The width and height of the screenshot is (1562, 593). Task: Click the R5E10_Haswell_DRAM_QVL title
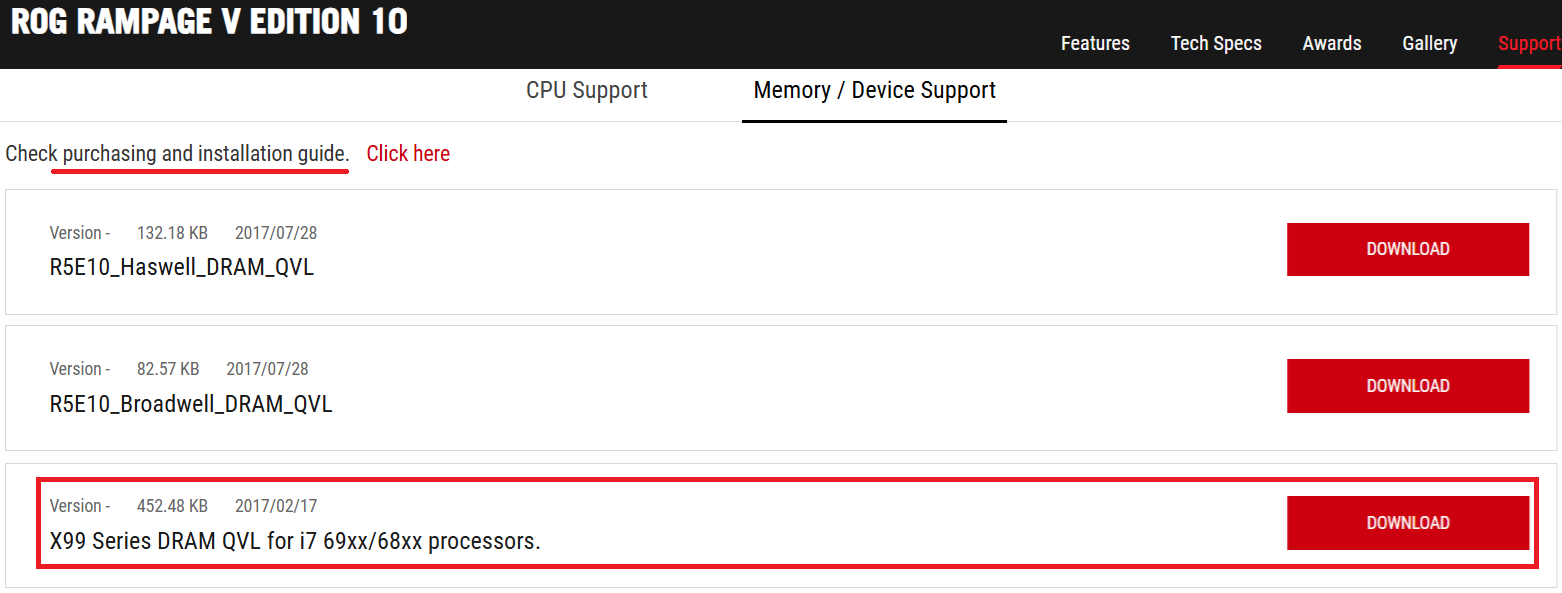pos(182,267)
